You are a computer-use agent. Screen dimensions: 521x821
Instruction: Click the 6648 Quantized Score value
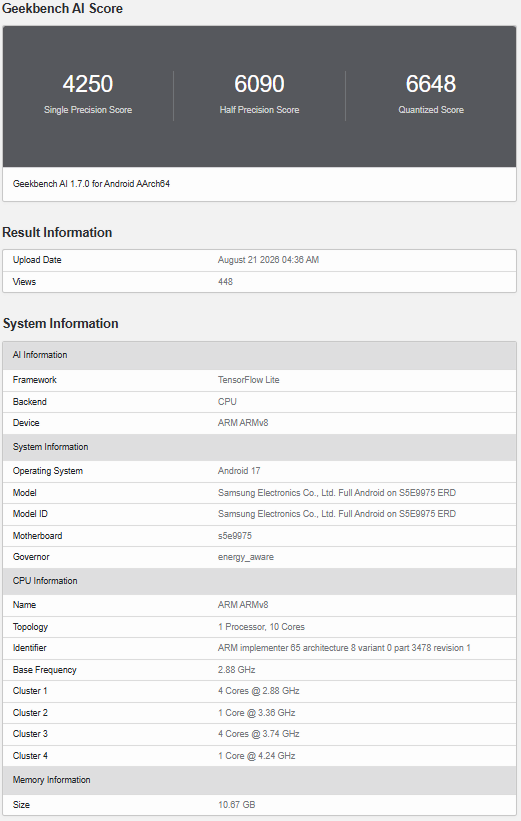(431, 84)
